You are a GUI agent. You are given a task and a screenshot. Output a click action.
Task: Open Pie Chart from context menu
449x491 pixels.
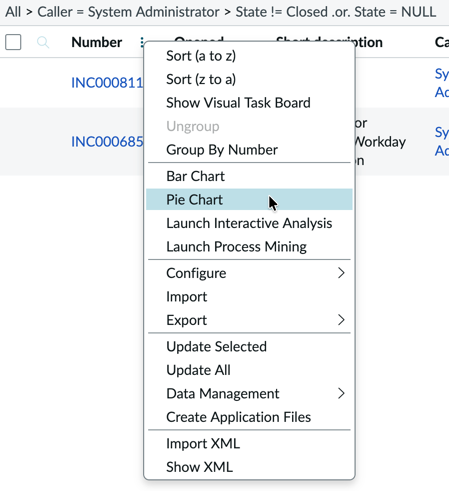pos(249,200)
